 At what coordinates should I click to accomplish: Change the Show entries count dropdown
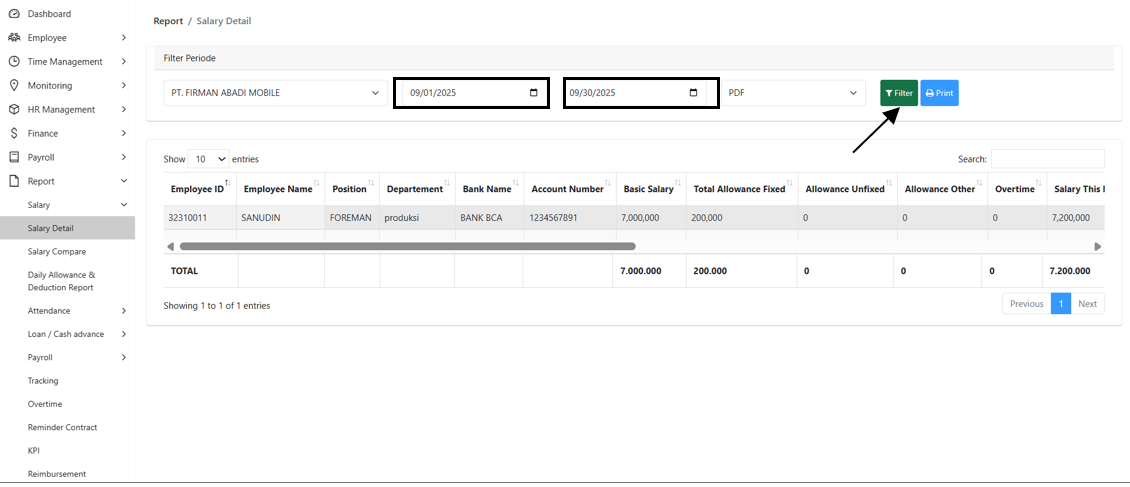tap(208, 159)
